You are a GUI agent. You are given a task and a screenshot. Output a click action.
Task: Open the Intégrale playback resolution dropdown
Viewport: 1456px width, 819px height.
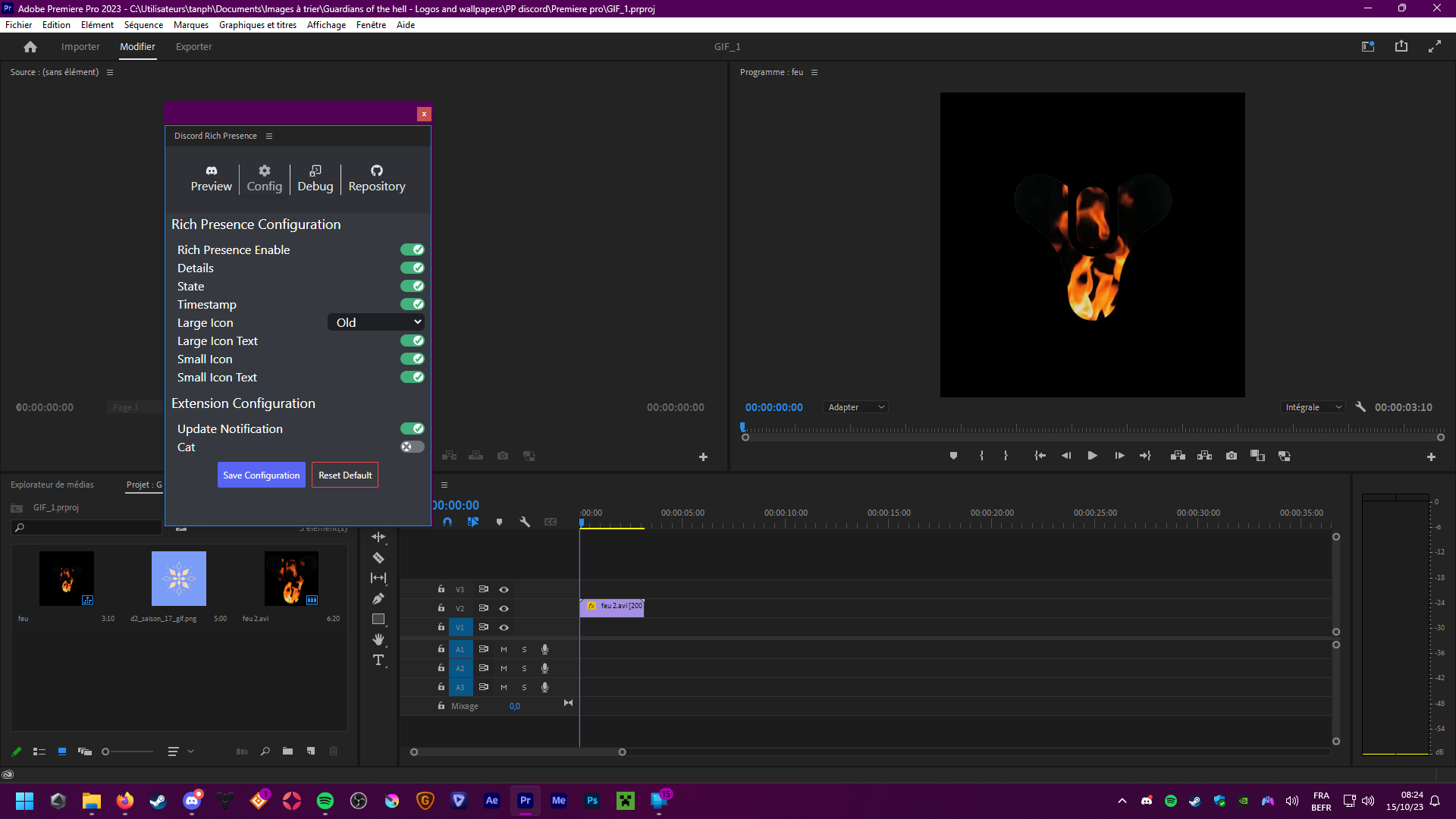[1313, 407]
